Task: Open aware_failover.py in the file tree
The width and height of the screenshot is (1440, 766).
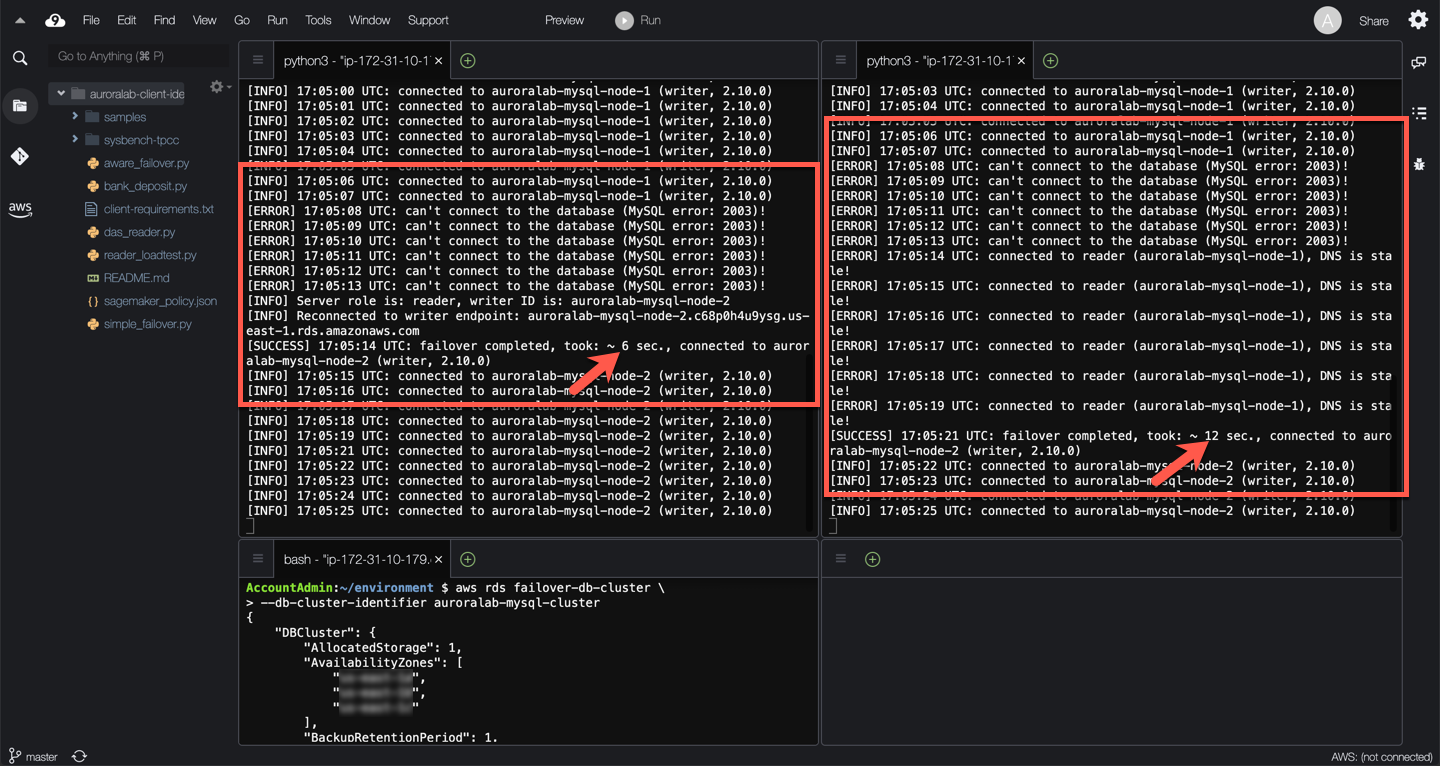Action: [x=146, y=163]
